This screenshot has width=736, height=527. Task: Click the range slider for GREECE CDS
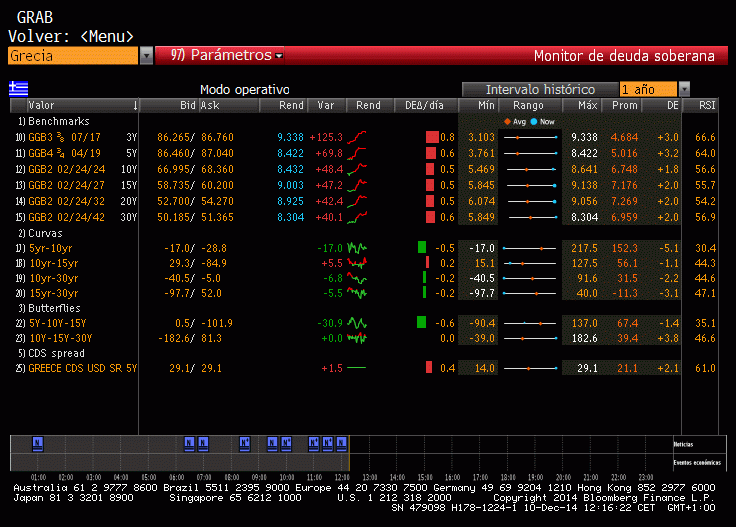point(530,368)
